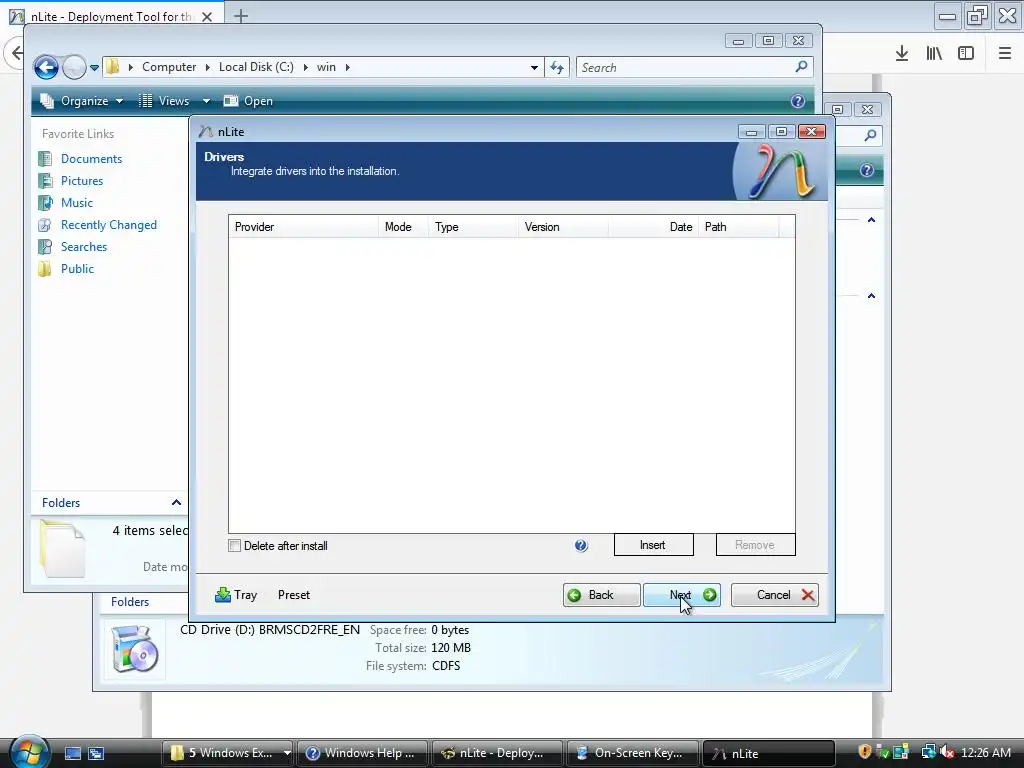The width and height of the screenshot is (1024, 768).
Task: Open the help icon beside Insert
Action: pyautogui.click(x=581, y=545)
